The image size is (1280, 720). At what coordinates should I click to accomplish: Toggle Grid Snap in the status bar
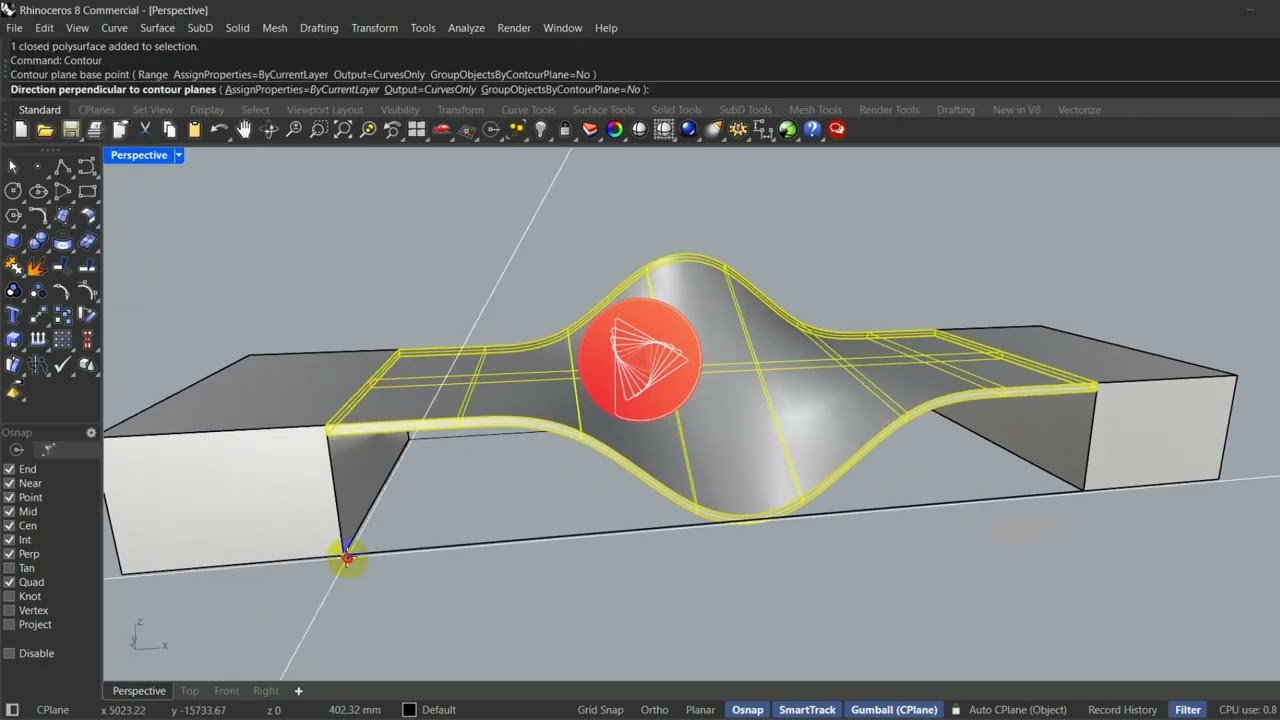(600, 710)
